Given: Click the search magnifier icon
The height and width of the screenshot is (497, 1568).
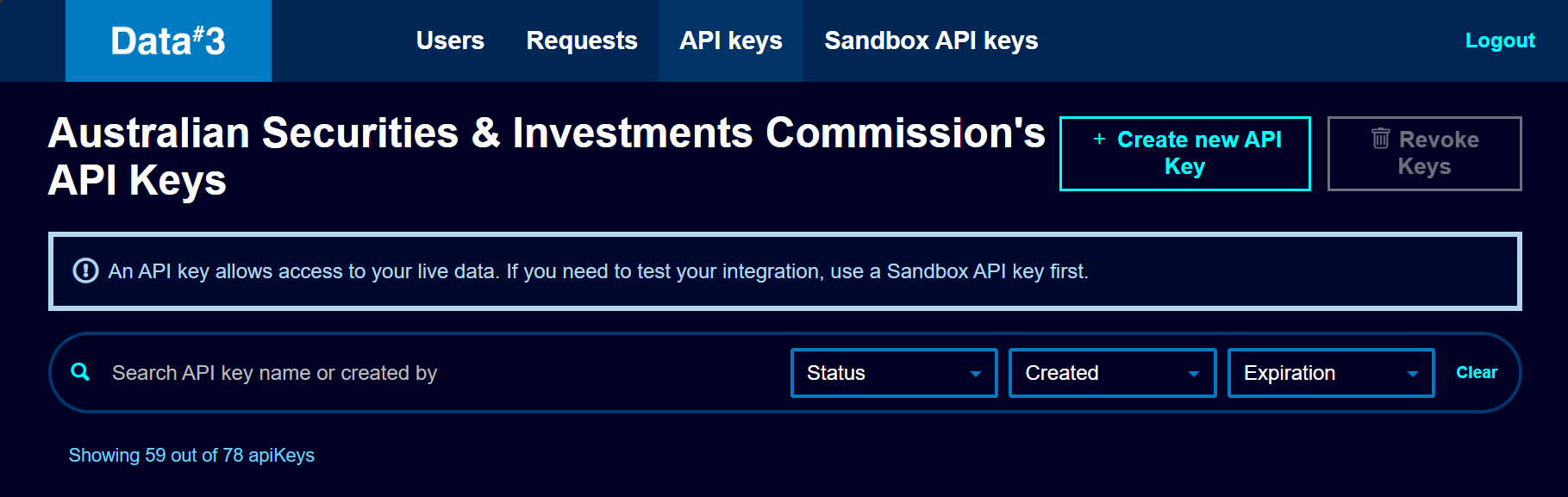Looking at the screenshot, I should pos(80,372).
